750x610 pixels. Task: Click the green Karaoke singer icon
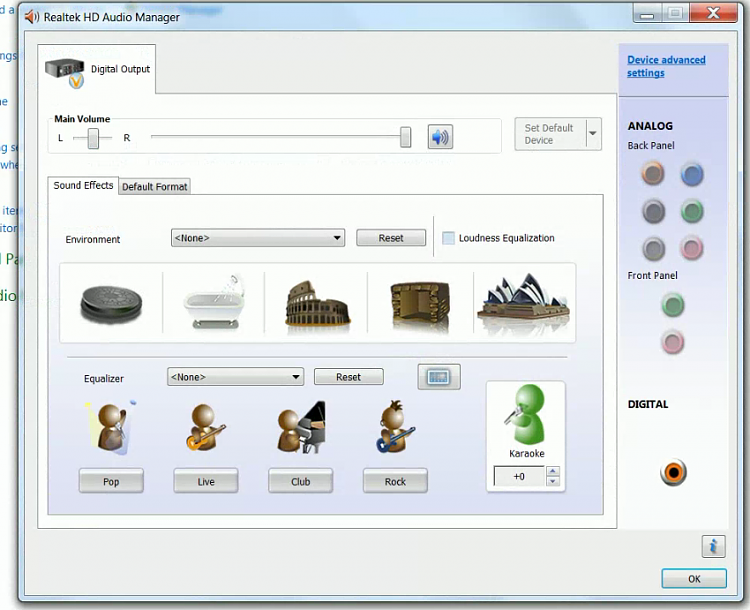pos(526,414)
